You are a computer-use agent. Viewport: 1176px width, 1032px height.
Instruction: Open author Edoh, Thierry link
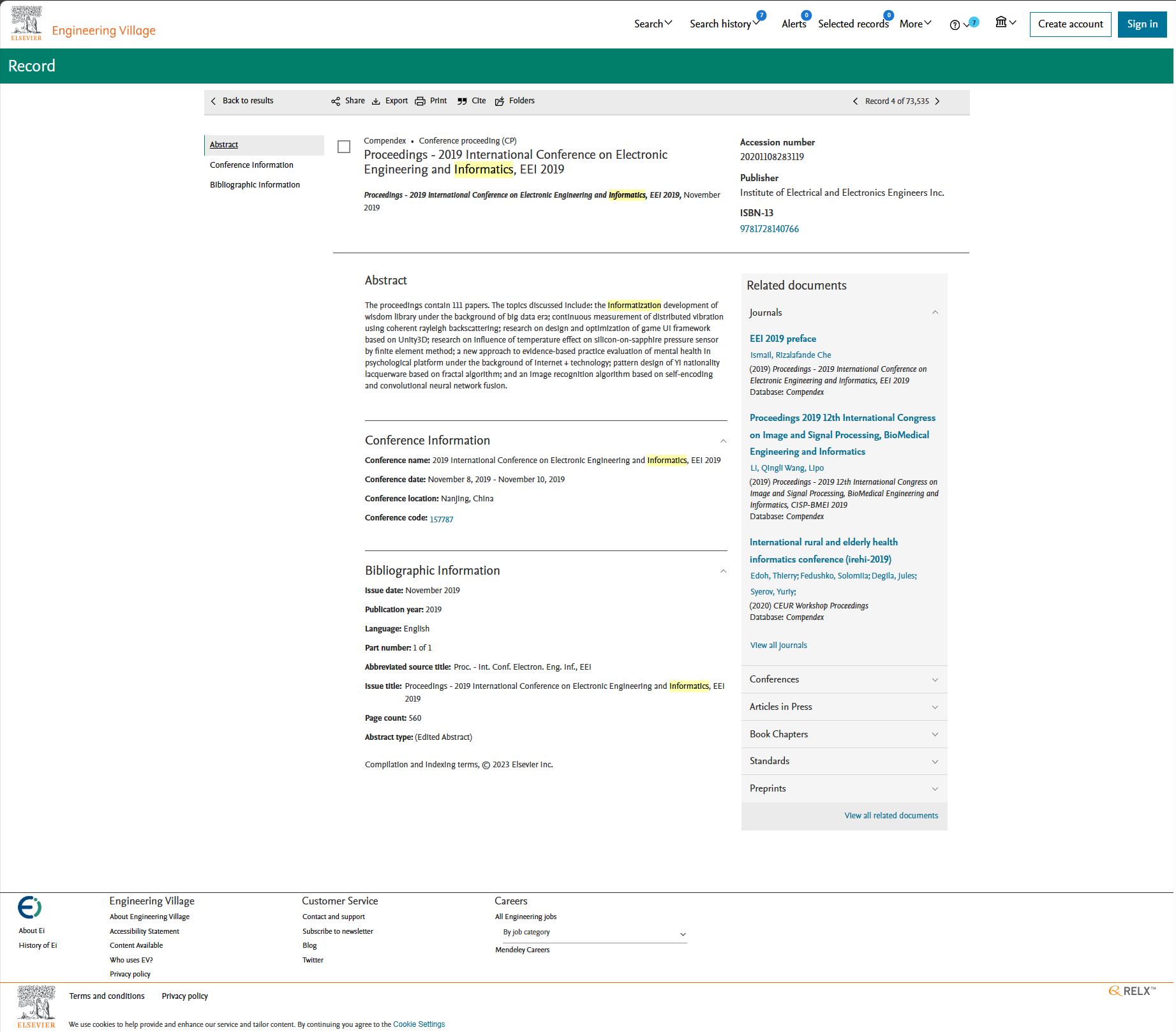click(x=773, y=576)
